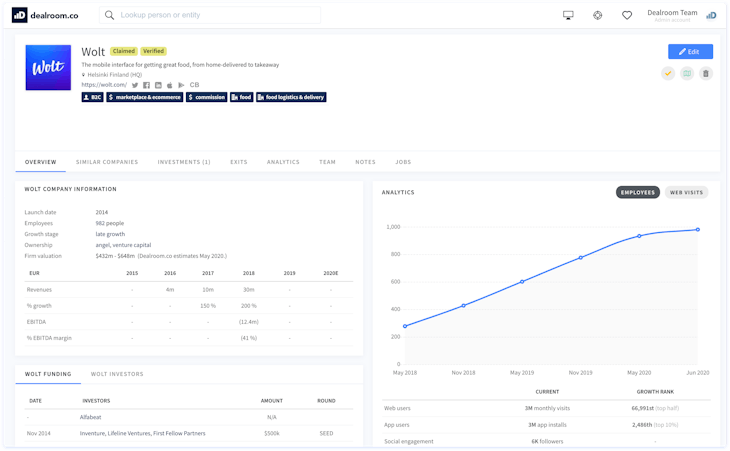Open the heart favorites icon
730x451 pixels.
click(x=627, y=15)
